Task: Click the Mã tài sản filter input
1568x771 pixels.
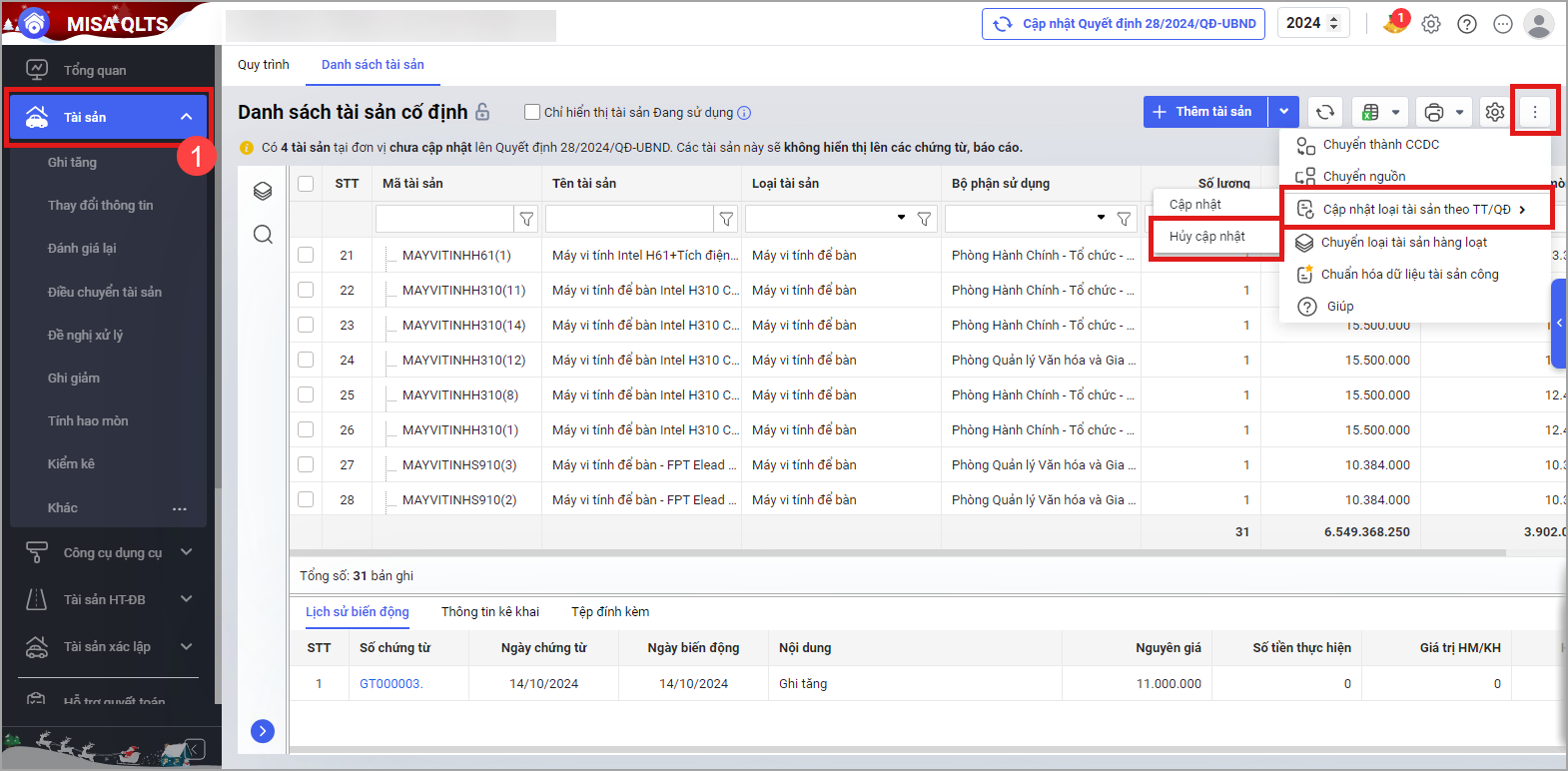Action: [x=445, y=218]
